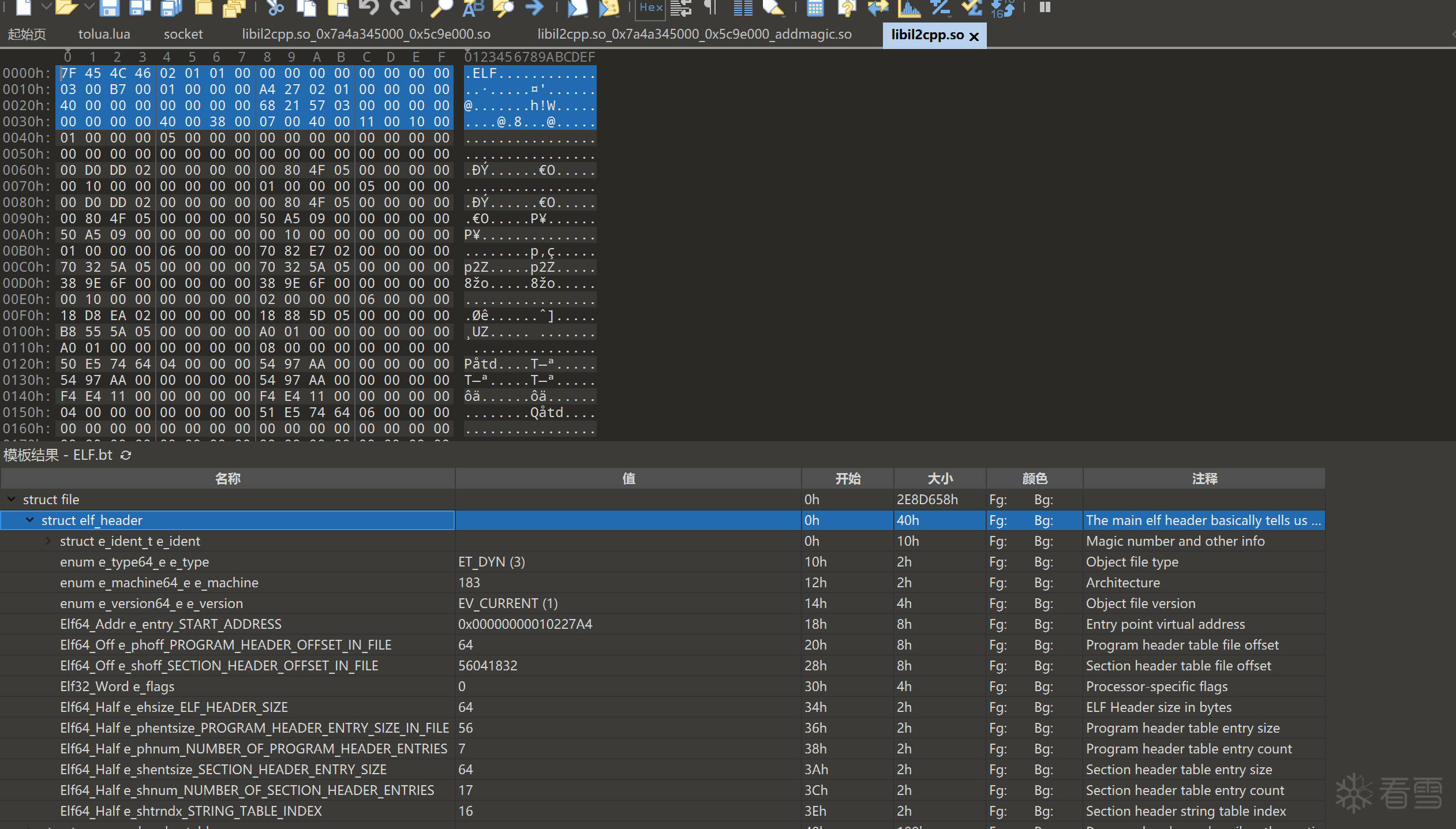This screenshot has width=1456, height=829.
Task: Click the Save file toolbar icon
Action: pyautogui.click(x=108, y=8)
